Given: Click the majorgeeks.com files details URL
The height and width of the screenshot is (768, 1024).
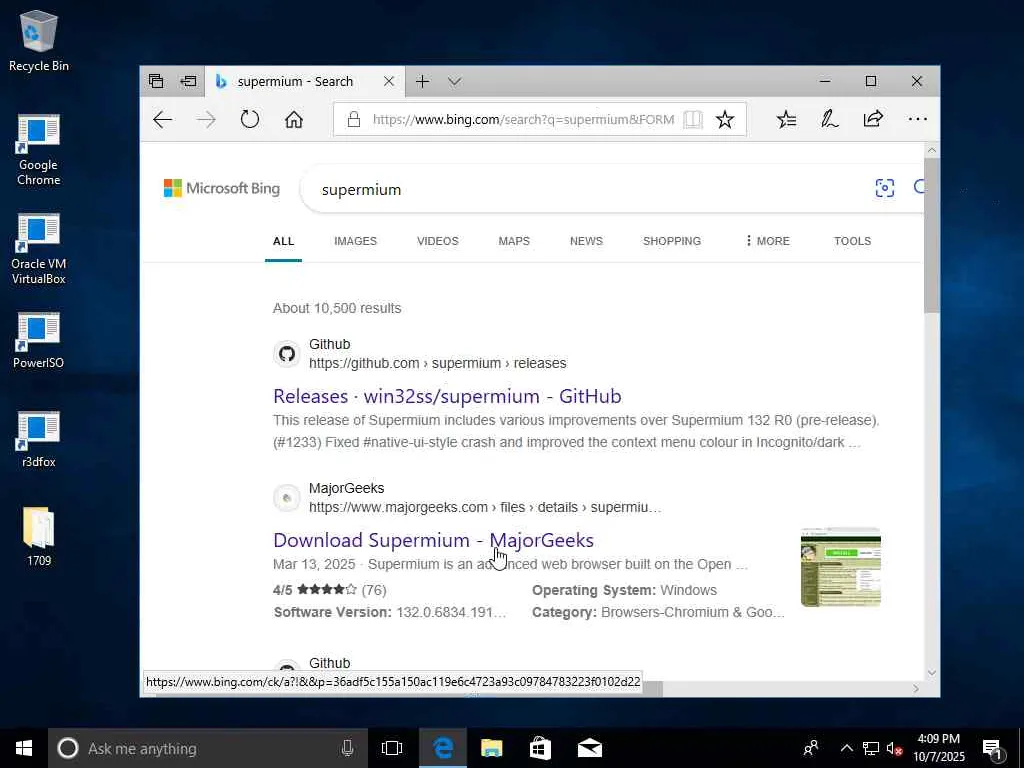Looking at the screenshot, I should point(485,507).
